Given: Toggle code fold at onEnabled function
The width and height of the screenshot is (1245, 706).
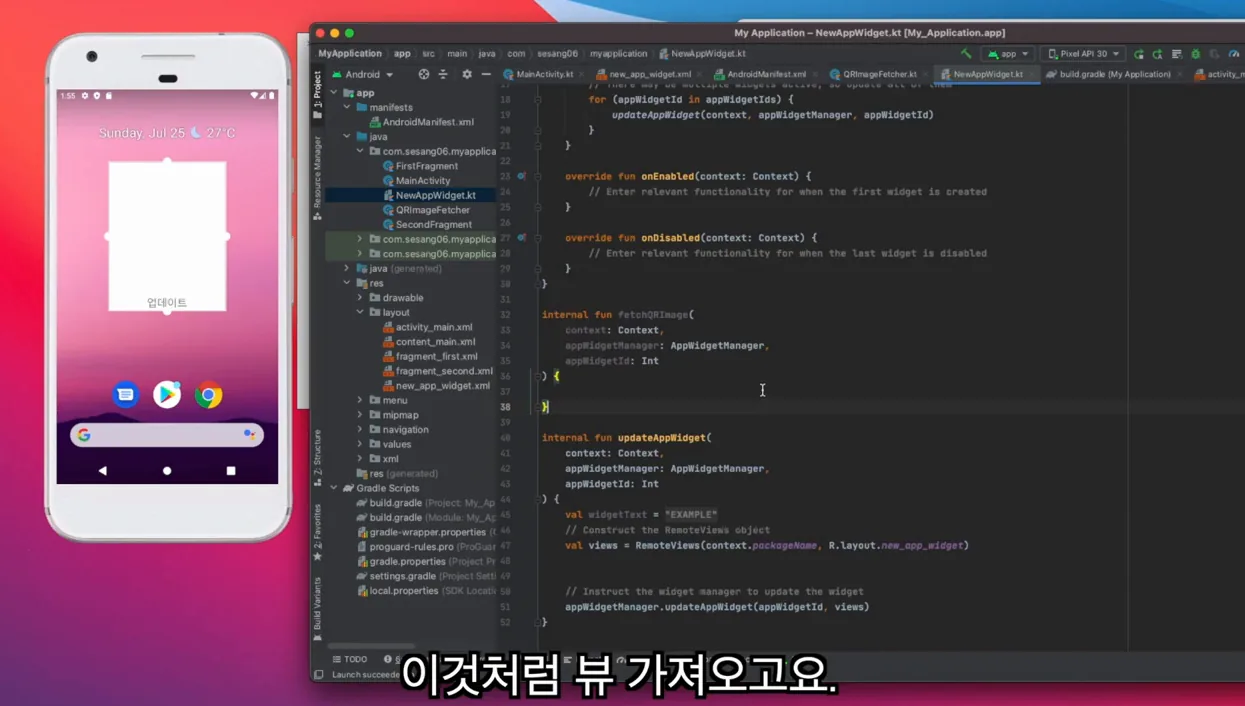Looking at the screenshot, I should click(538, 176).
